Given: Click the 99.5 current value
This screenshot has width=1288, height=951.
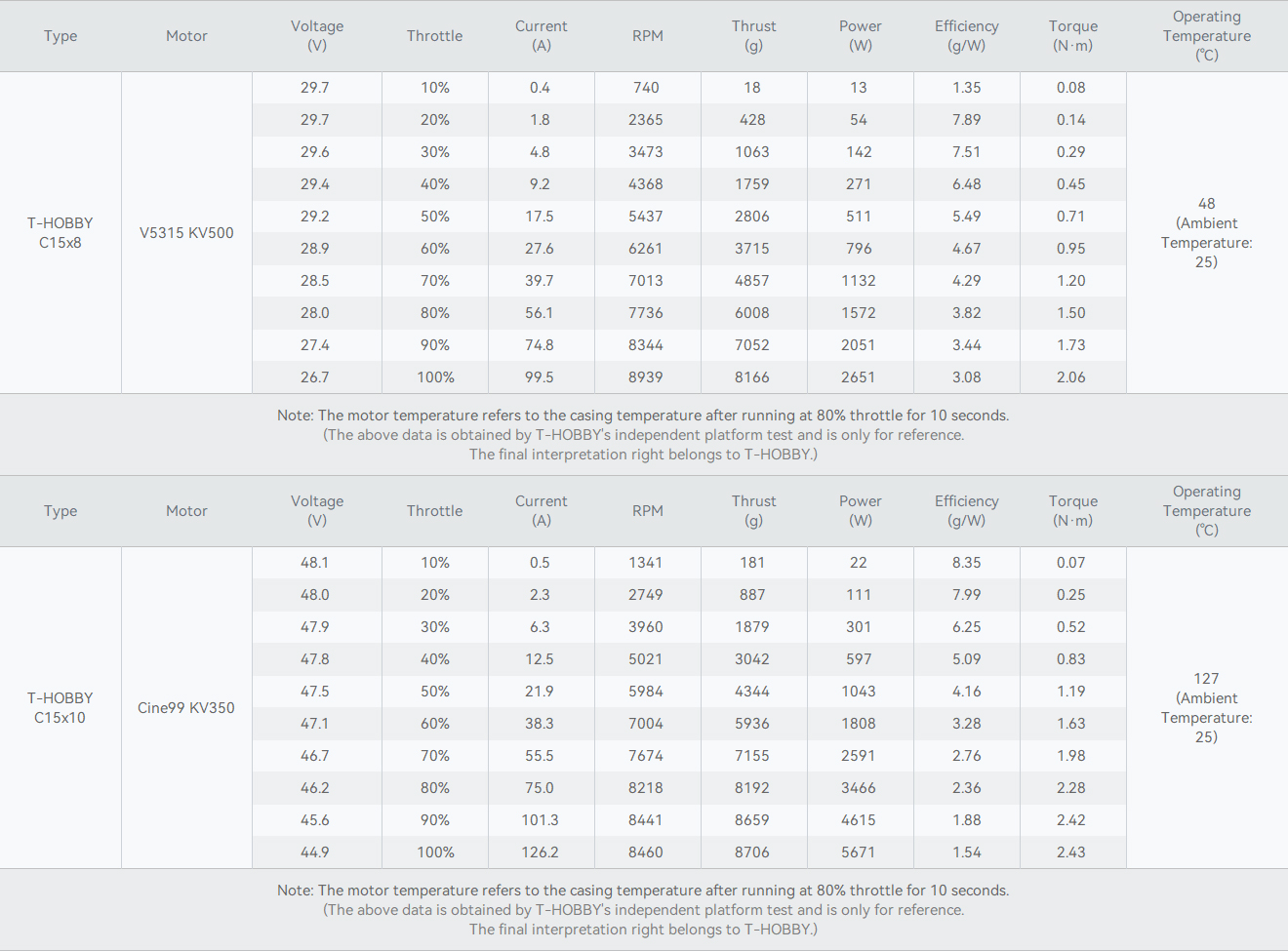Looking at the screenshot, I should pyautogui.click(x=540, y=377).
